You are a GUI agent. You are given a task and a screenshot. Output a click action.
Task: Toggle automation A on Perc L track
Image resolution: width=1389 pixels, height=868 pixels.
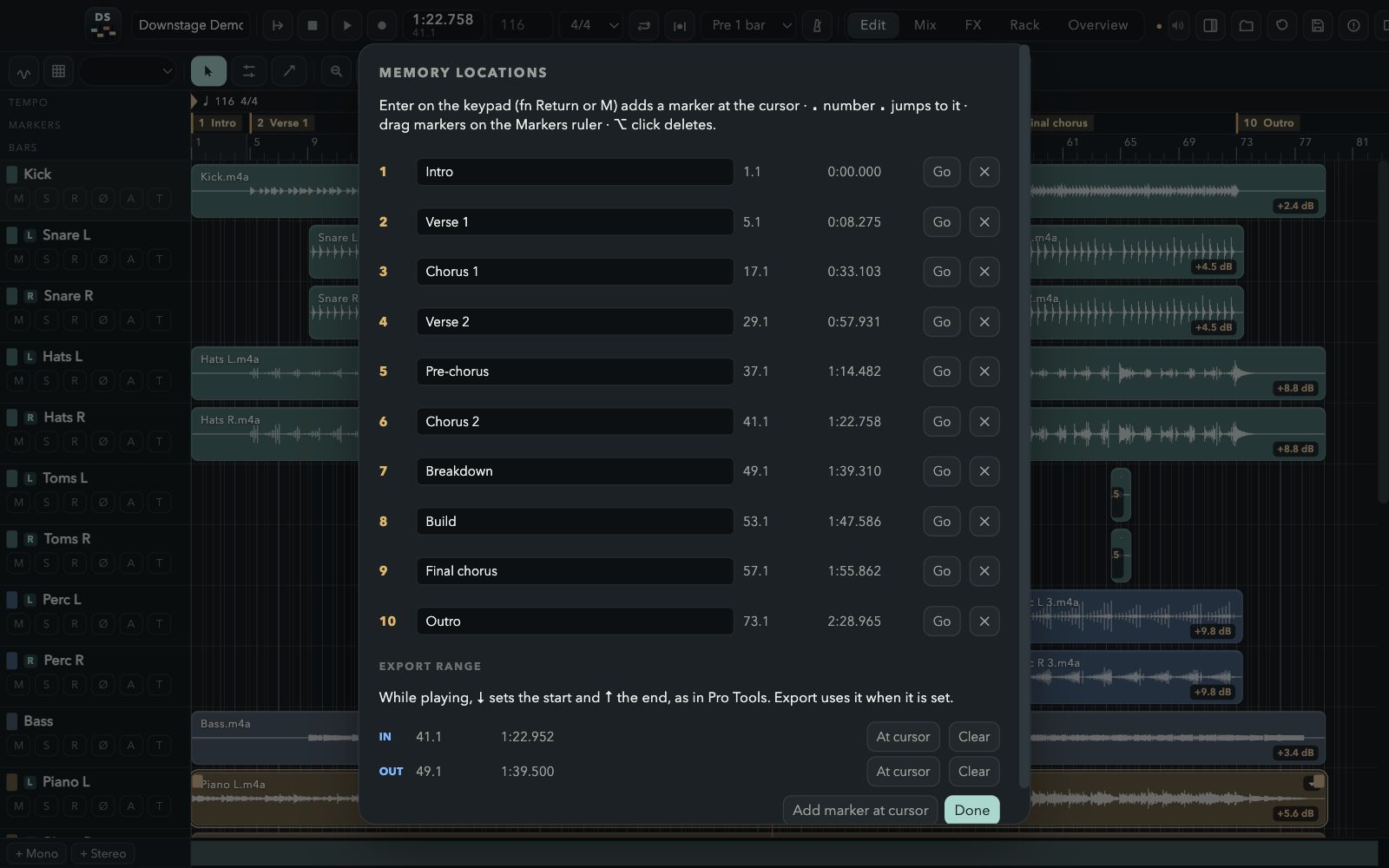click(x=131, y=623)
